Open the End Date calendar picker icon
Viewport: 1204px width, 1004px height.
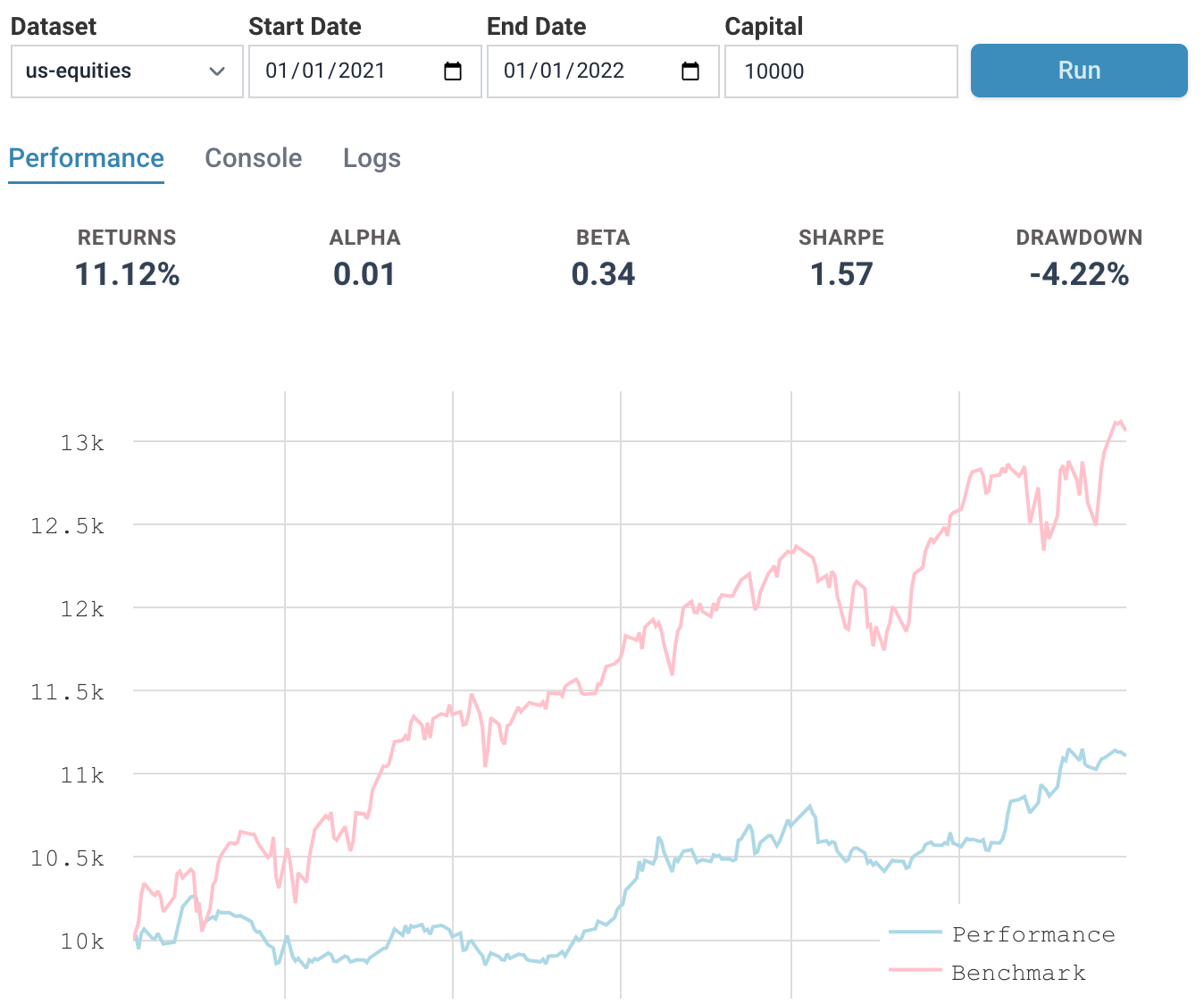(x=690, y=71)
